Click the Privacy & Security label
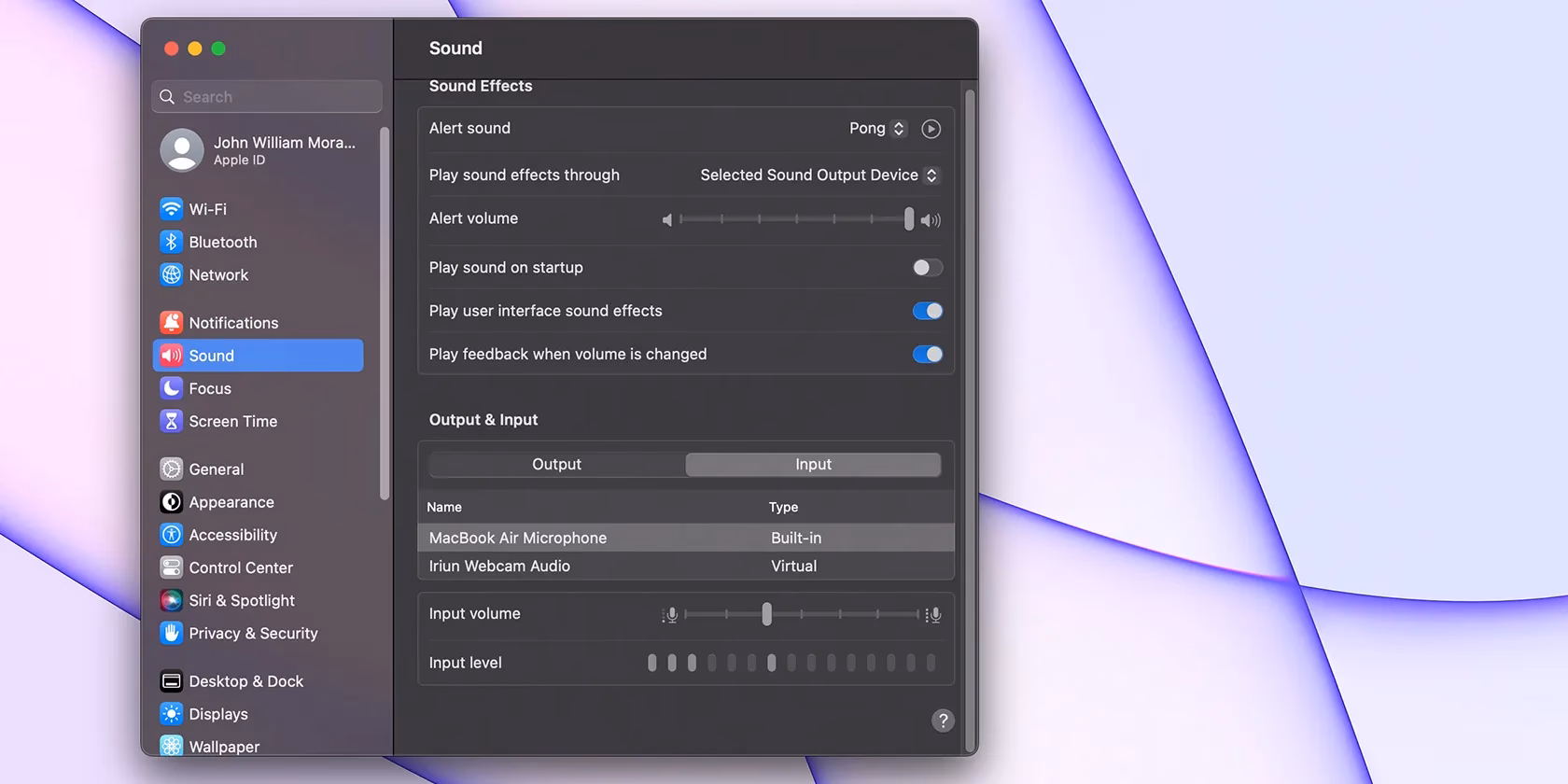 tap(253, 633)
